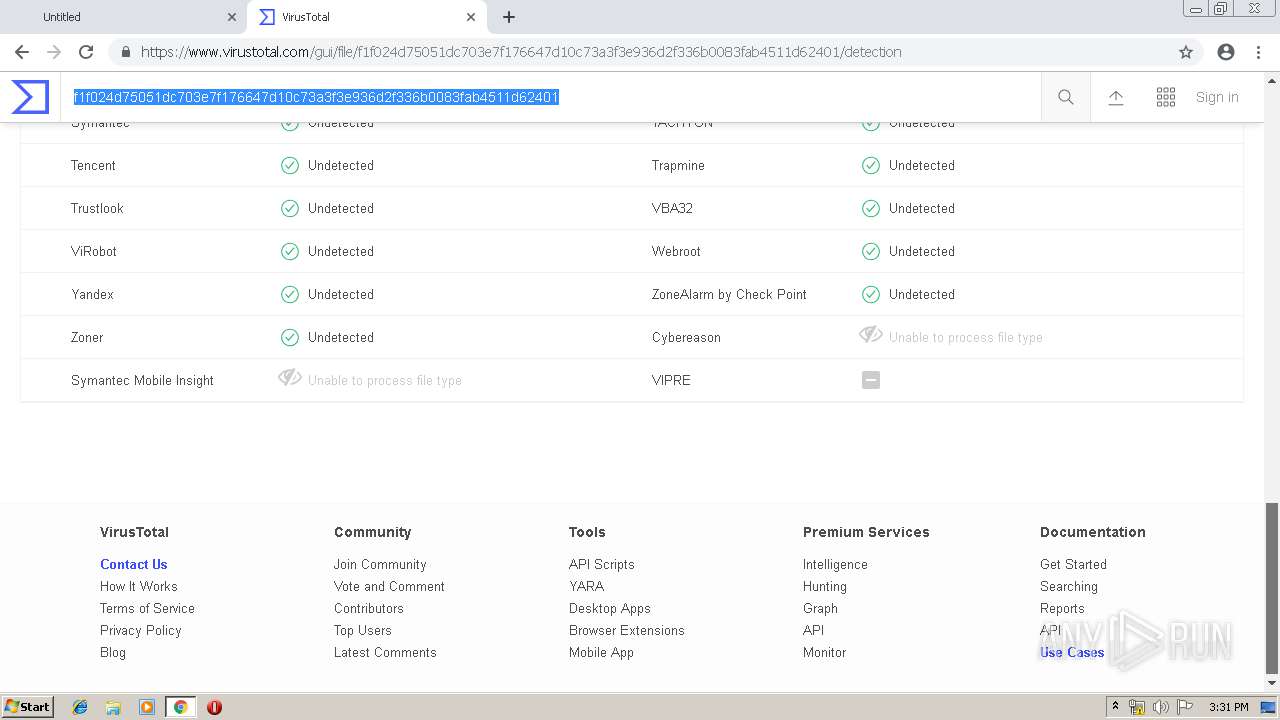Image resolution: width=1280 pixels, height=720 pixels.
Task: Open the Blog footer link
Action: click(x=113, y=652)
